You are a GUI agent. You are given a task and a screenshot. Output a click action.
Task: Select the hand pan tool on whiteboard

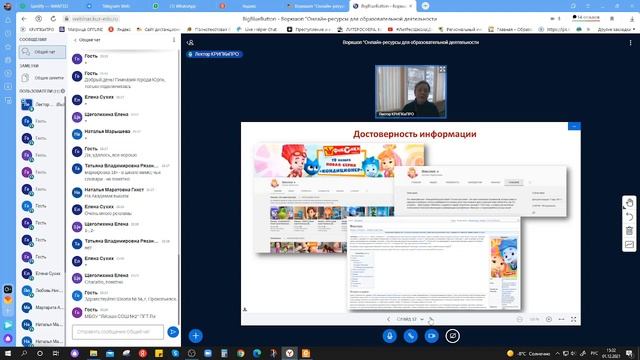(x=629, y=203)
